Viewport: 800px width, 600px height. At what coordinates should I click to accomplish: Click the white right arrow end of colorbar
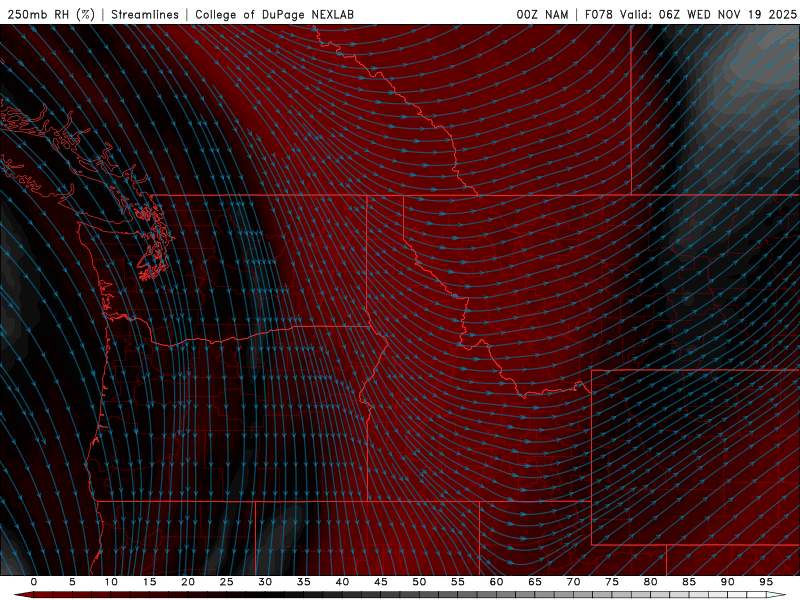pos(777,595)
